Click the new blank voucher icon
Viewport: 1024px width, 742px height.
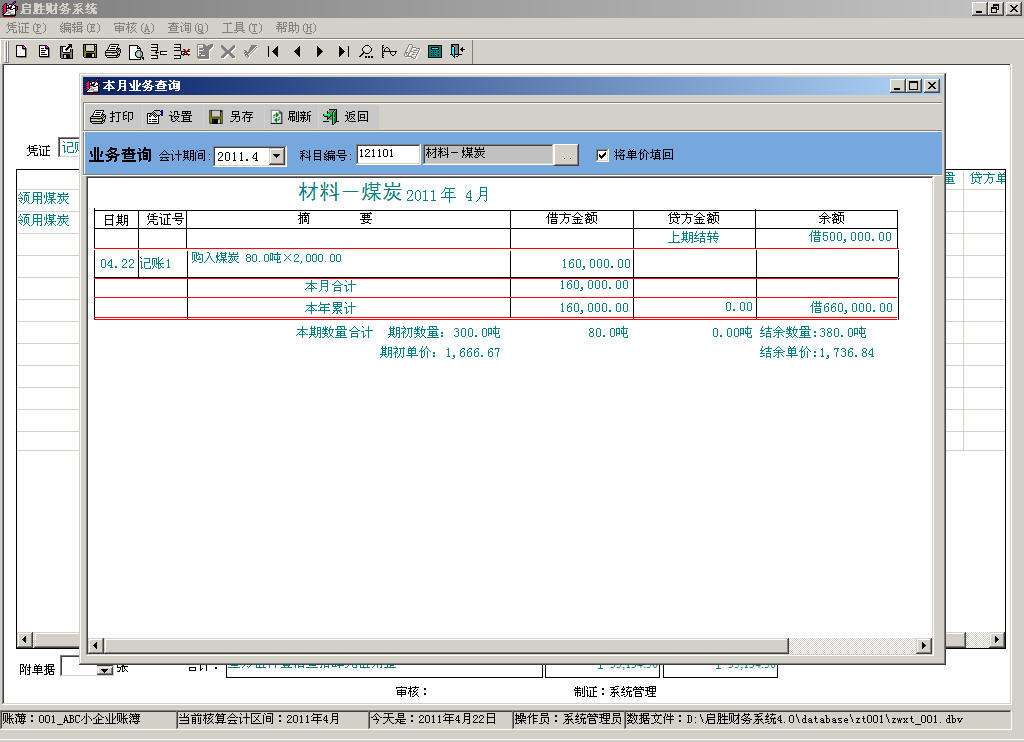click(x=21, y=52)
